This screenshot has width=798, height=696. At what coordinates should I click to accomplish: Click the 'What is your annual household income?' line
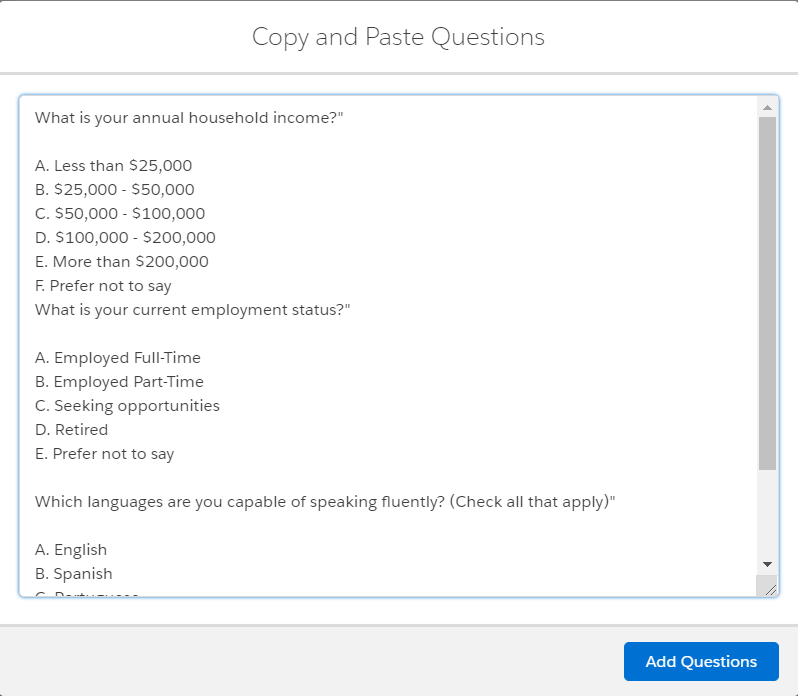pos(189,118)
